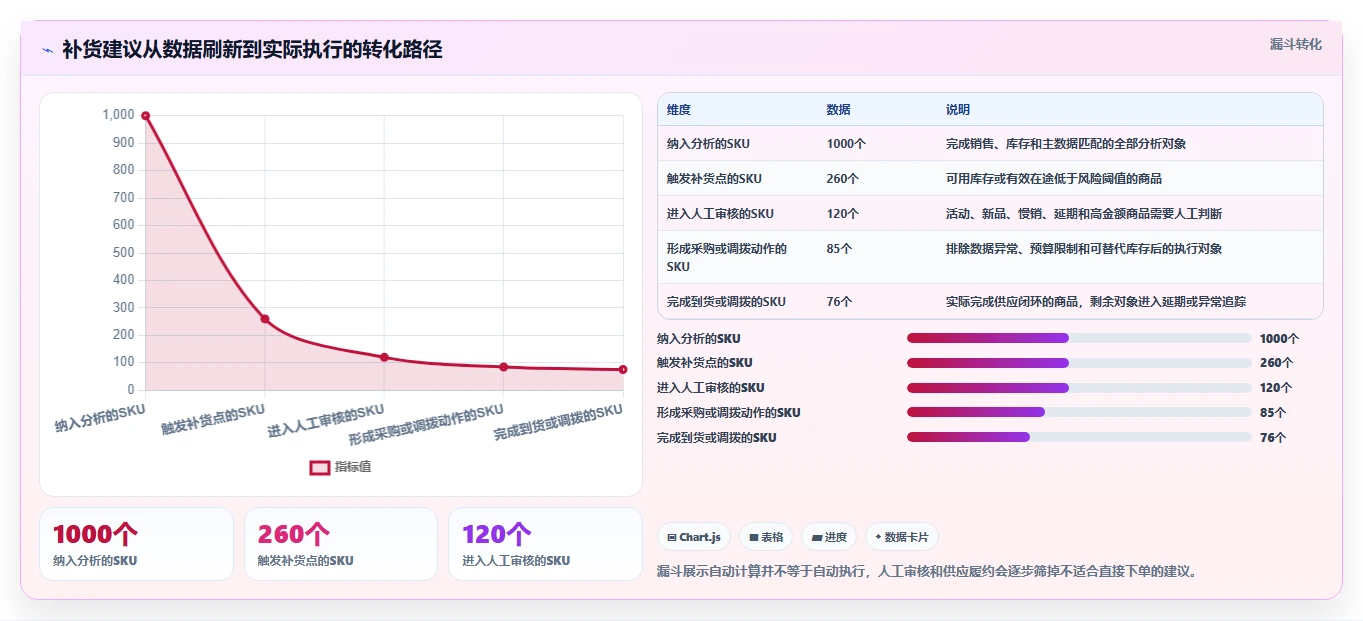
Task: Open the 120个 stat card
Action: pyautogui.click(x=545, y=544)
